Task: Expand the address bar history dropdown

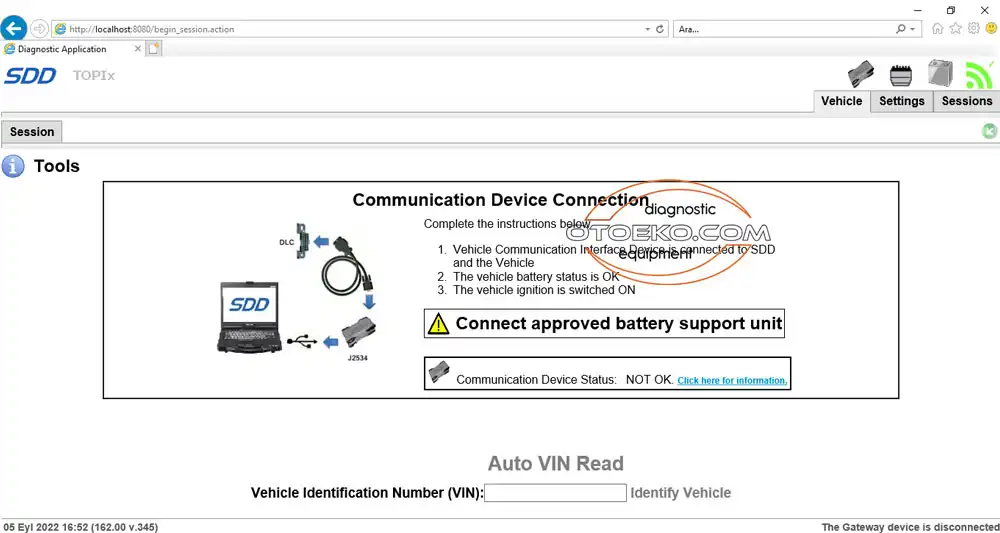Action: [647, 29]
